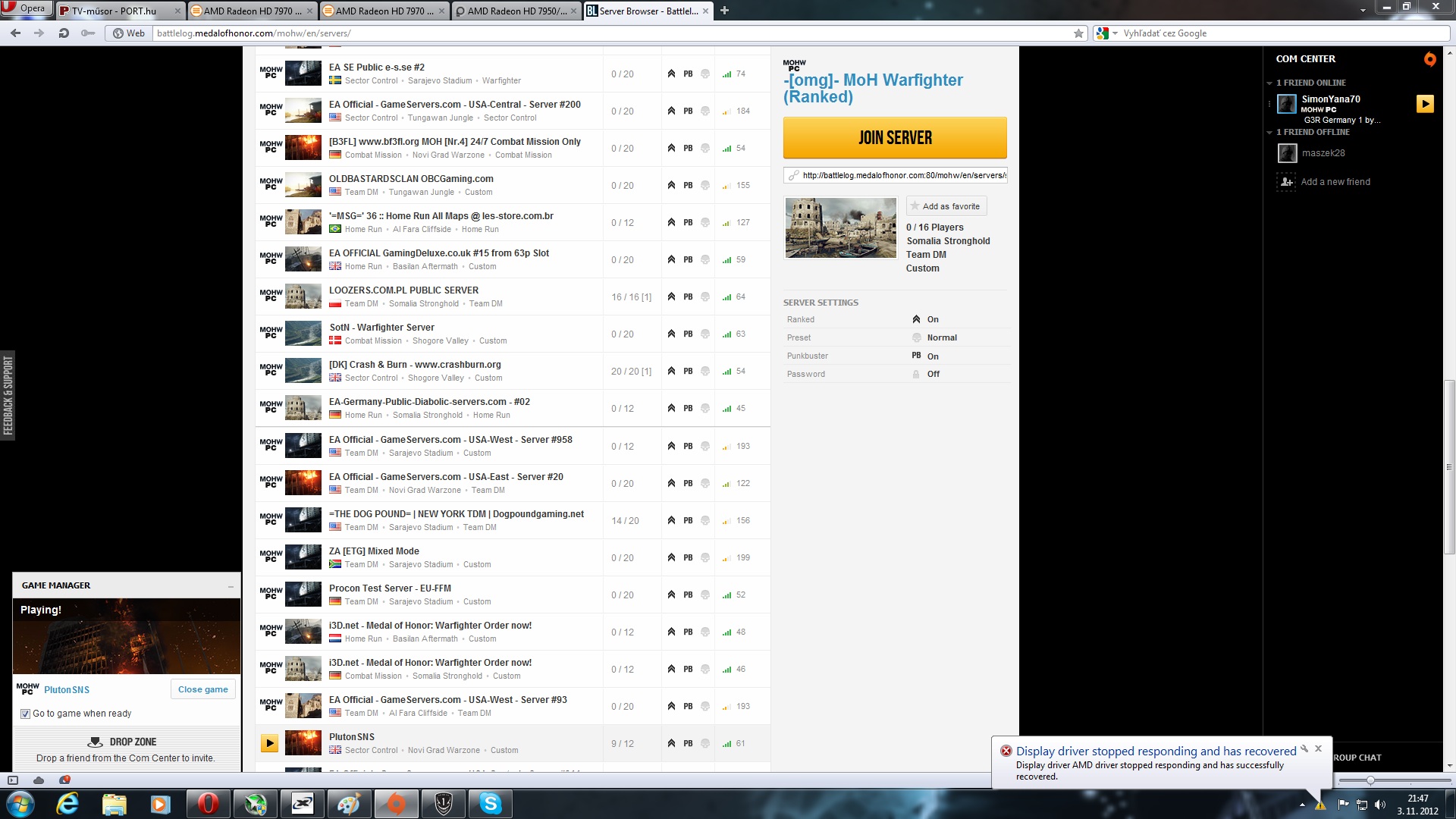Open the PlutonSNS link in Game Manager
This screenshot has height=819, width=1456.
67,690
